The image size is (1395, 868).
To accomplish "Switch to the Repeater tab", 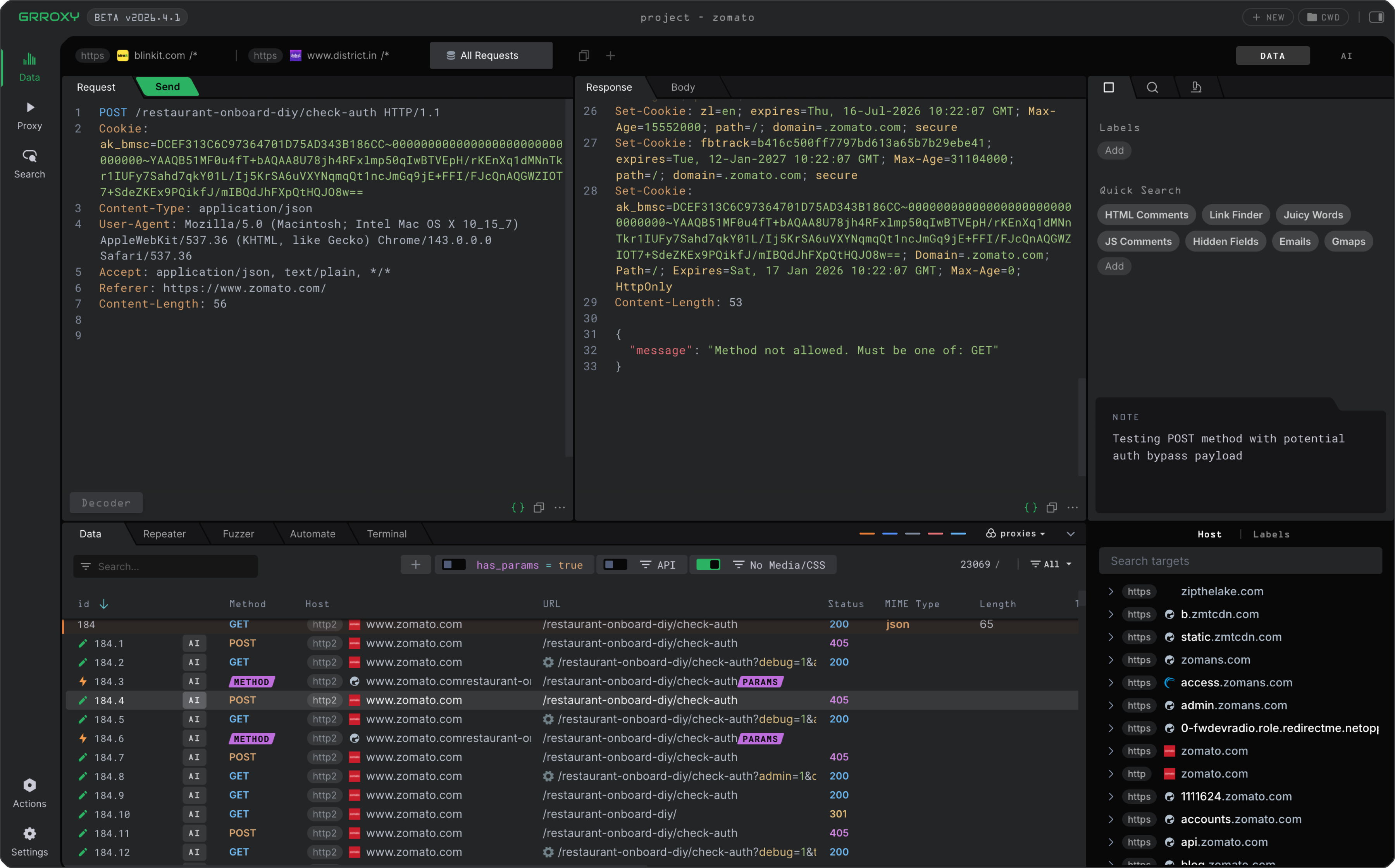I will click(164, 534).
